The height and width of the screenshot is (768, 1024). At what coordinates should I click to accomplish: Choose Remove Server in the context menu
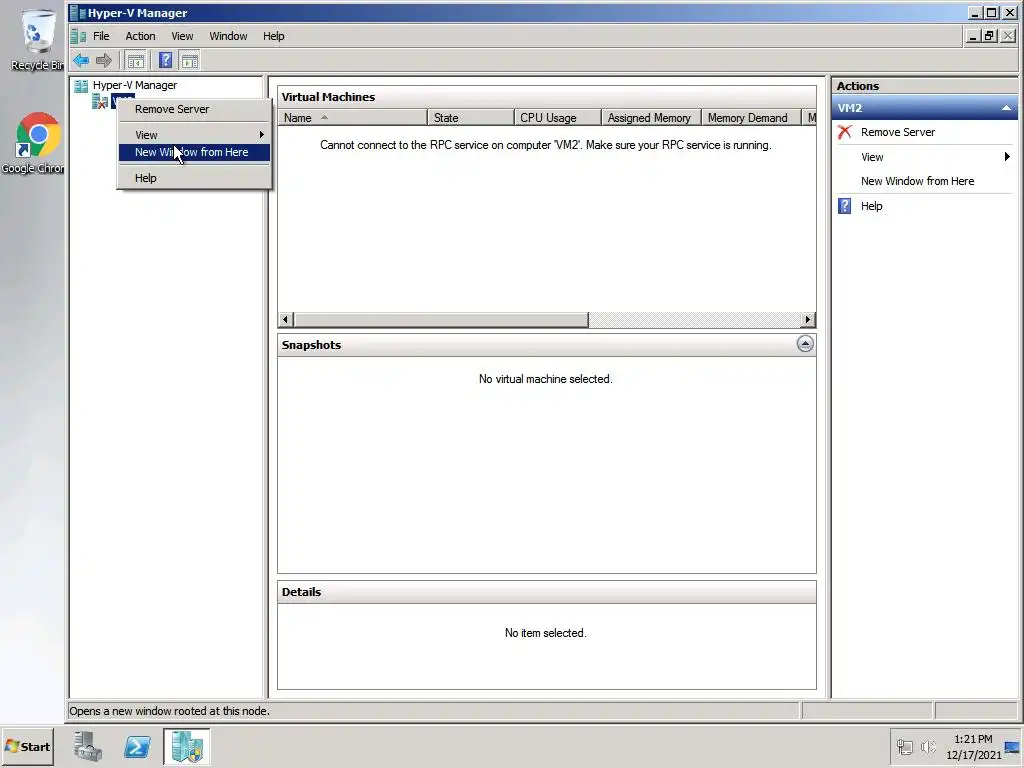coord(194,109)
